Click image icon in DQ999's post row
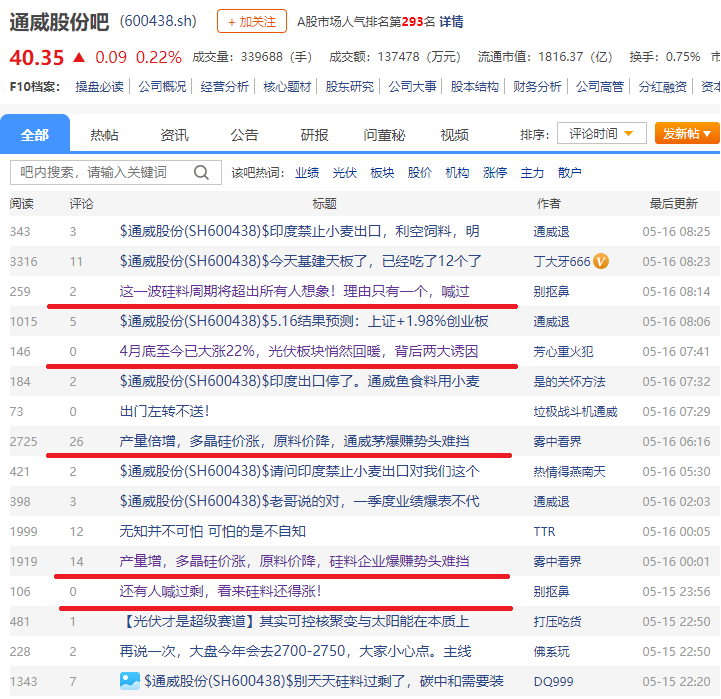The image size is (721, 699). pyautogui.click(x=130, y=681)
